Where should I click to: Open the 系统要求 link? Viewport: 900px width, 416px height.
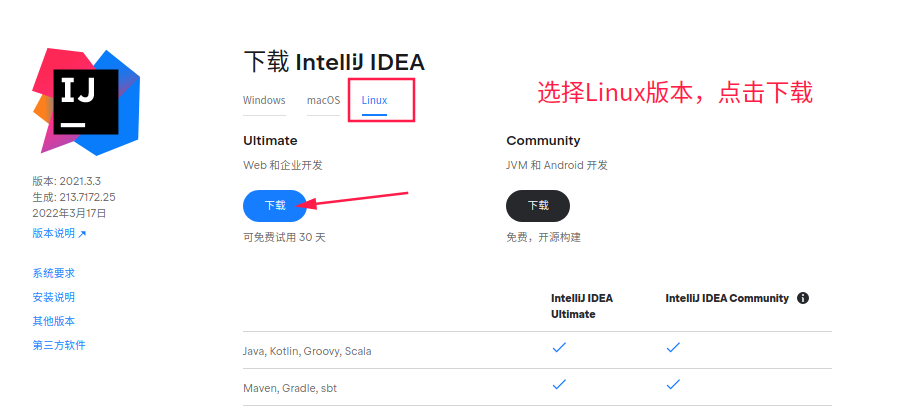pyautogui.click(x=53, y=273)
